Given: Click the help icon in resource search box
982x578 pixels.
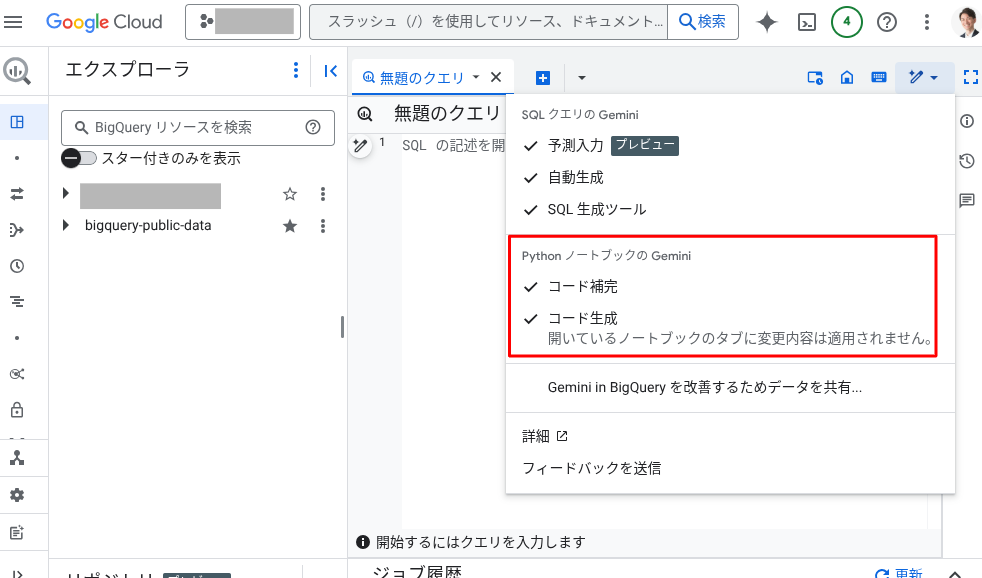Looking at the screenshot, I should [x=313, y=128].
